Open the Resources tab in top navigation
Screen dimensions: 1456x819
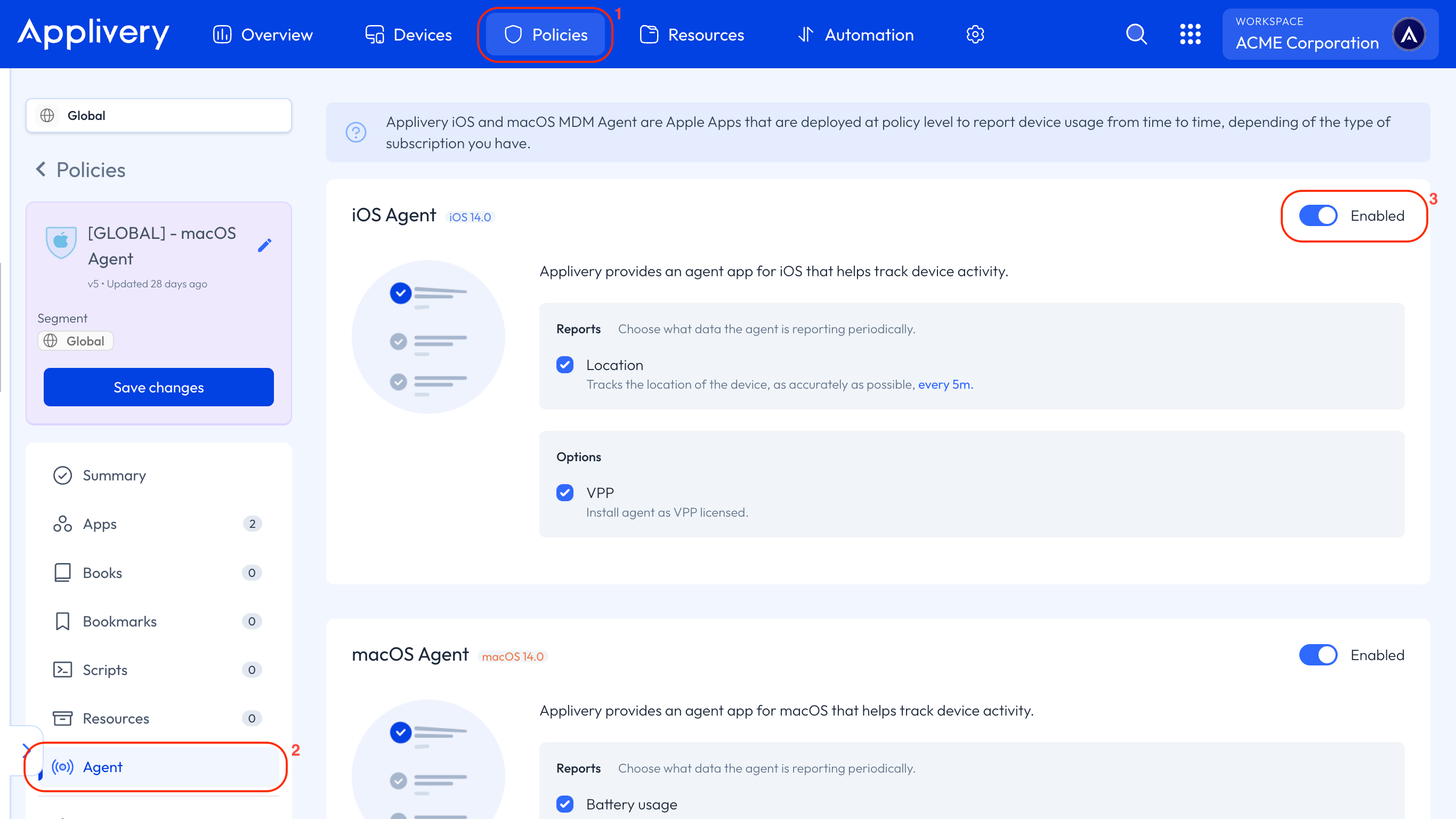(x=692, y=35)
